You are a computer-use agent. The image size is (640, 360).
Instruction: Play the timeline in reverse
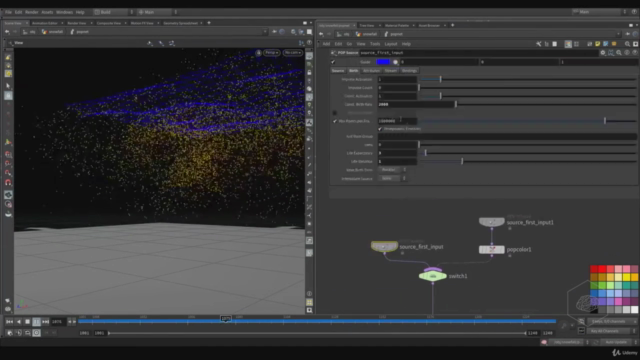pos(18,322)
